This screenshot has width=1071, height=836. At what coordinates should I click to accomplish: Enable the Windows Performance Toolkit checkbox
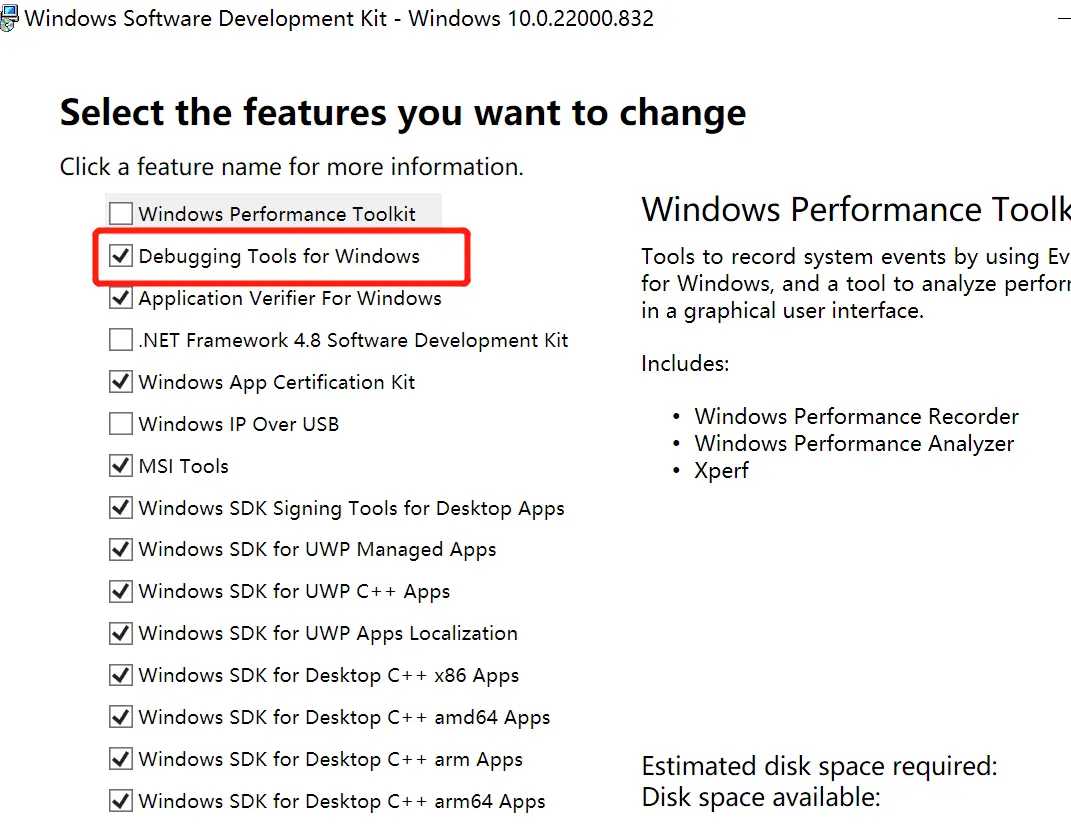121,214
